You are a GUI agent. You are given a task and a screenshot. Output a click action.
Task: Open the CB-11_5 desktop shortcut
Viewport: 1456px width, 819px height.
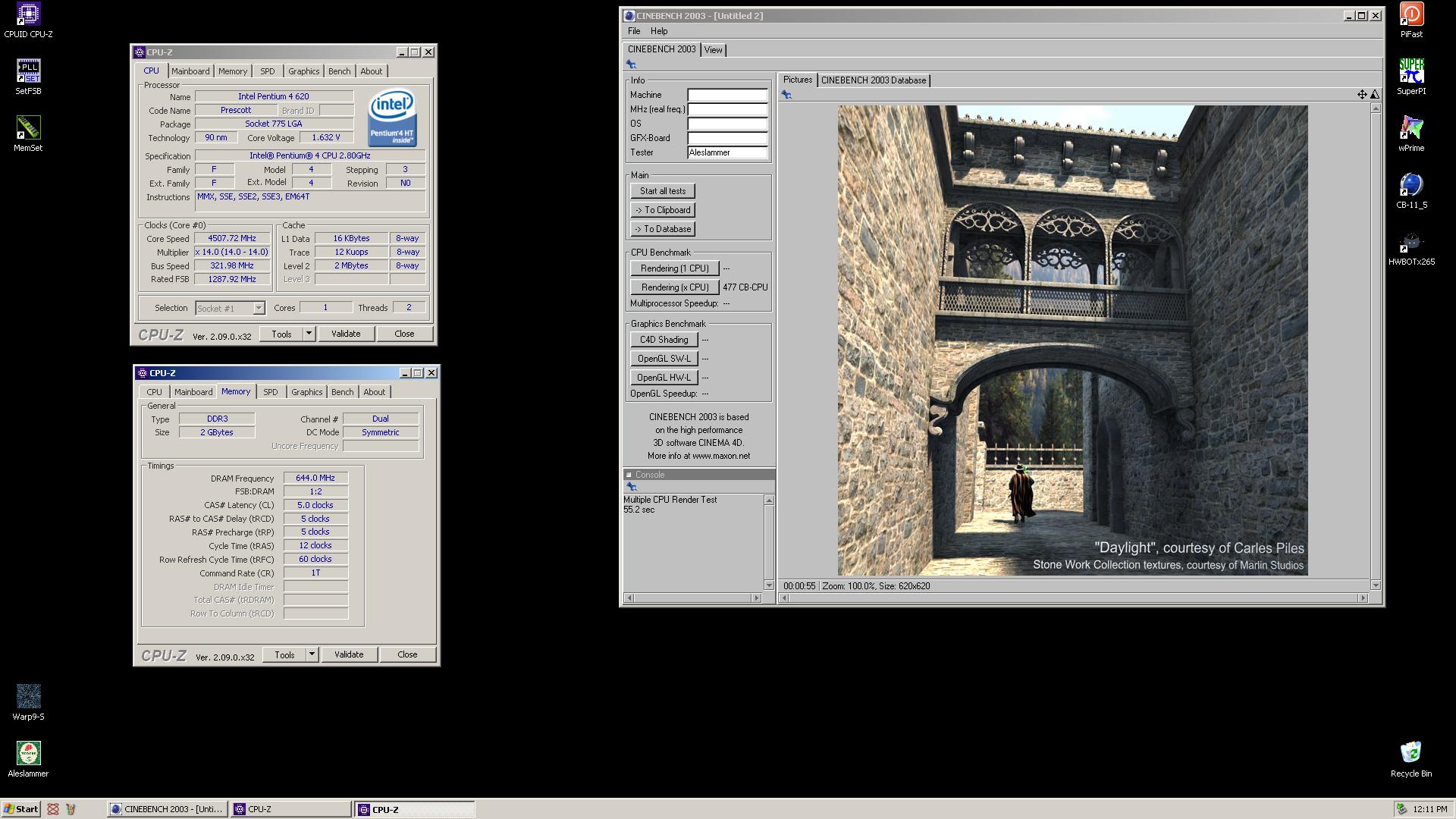1411,190
